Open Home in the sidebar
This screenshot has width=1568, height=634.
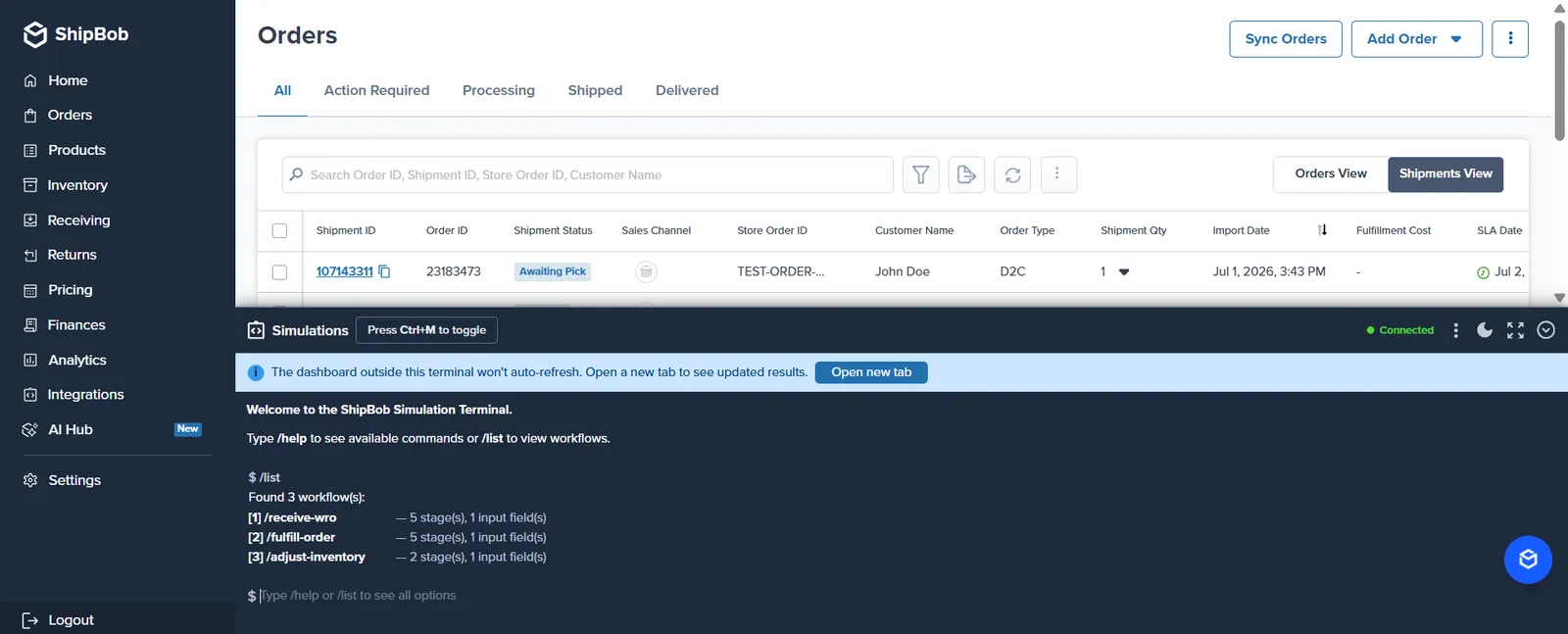pyautogui.click(x=68, y=80)
